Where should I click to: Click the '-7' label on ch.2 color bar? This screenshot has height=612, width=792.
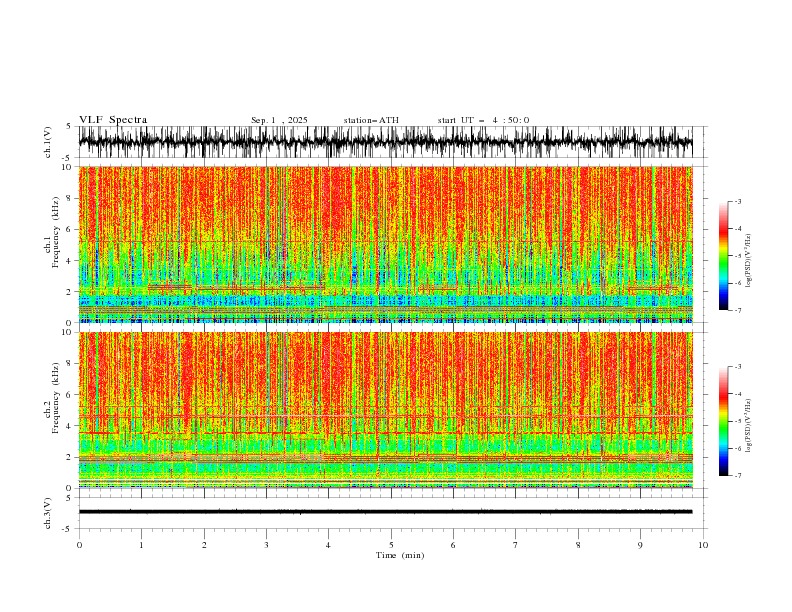737,476
